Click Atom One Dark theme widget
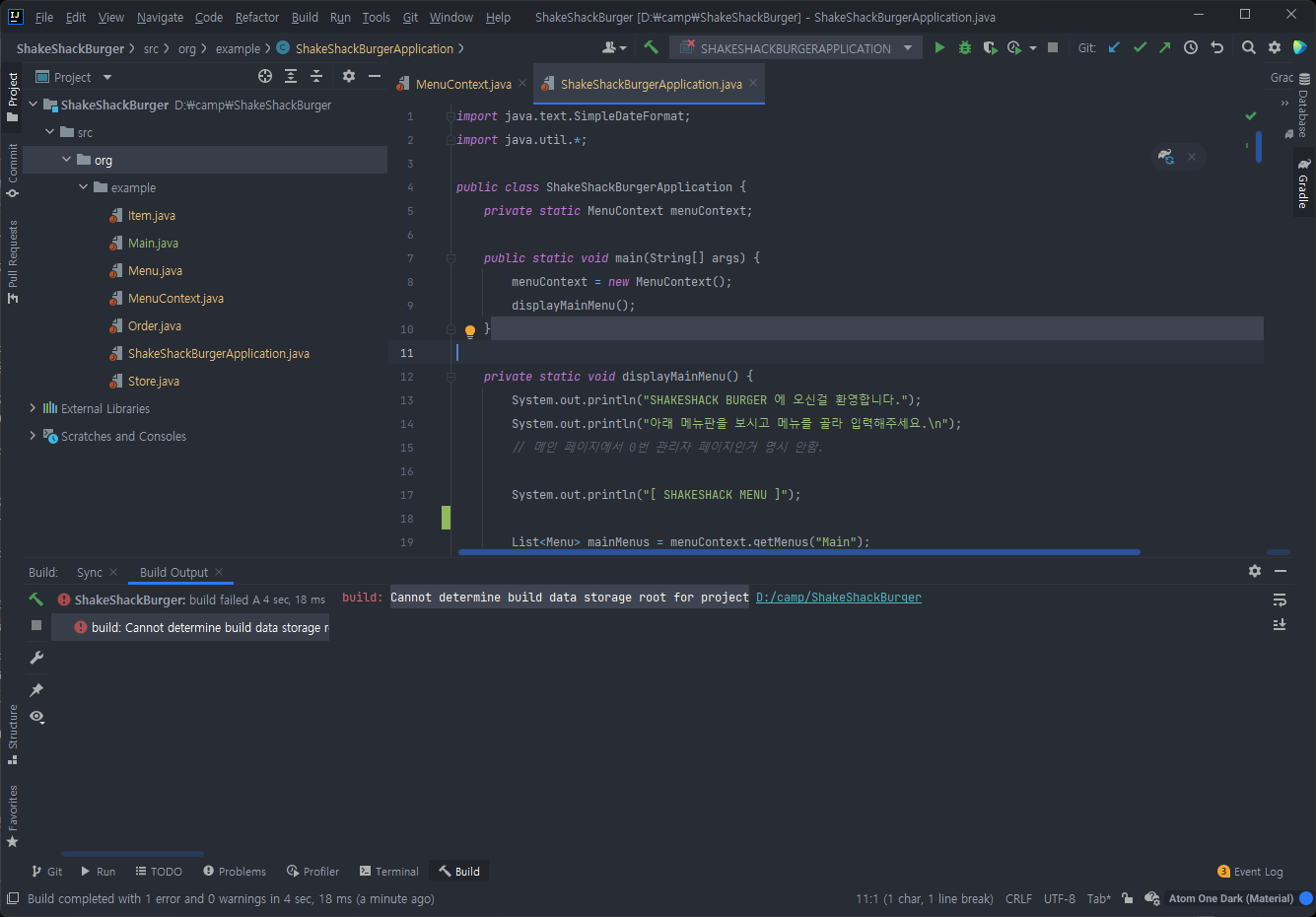The width and height of the screenshot is (1316, 917). tap(1231, 898)
